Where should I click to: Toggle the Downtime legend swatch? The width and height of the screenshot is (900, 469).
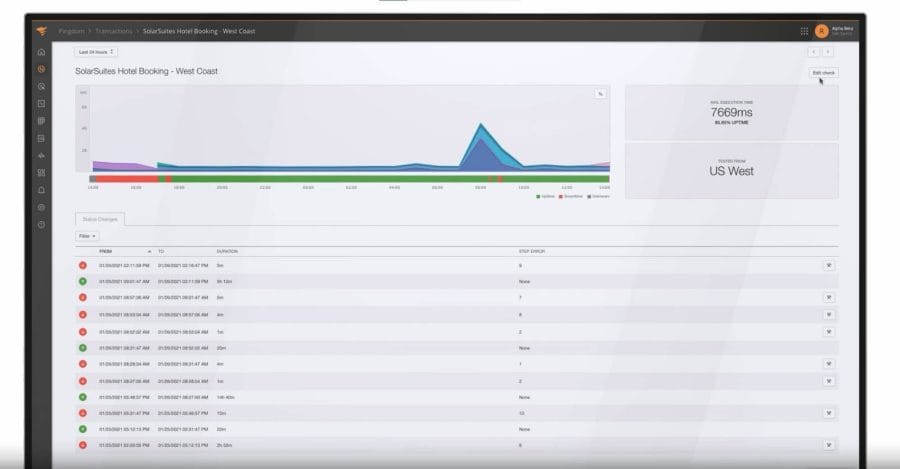pyautogui.click(x=560, y=196)
